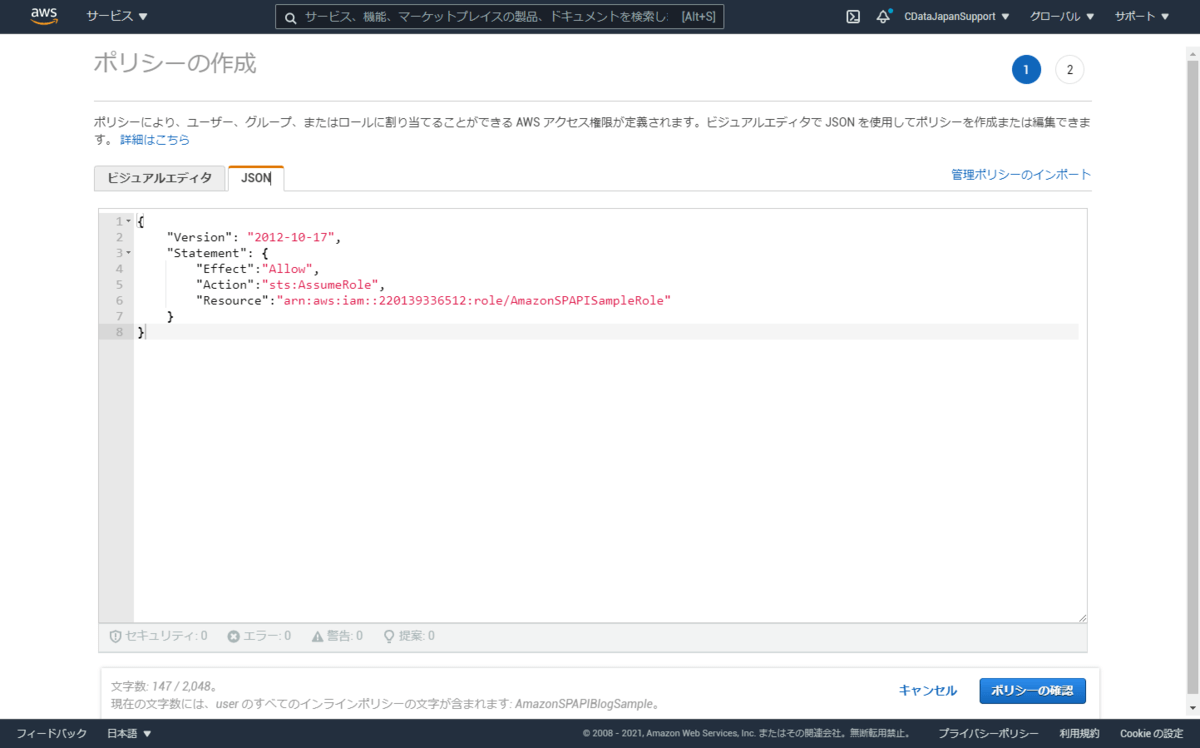
Task: Click line number 7 in gutter
Action: [x=120, y=316]
